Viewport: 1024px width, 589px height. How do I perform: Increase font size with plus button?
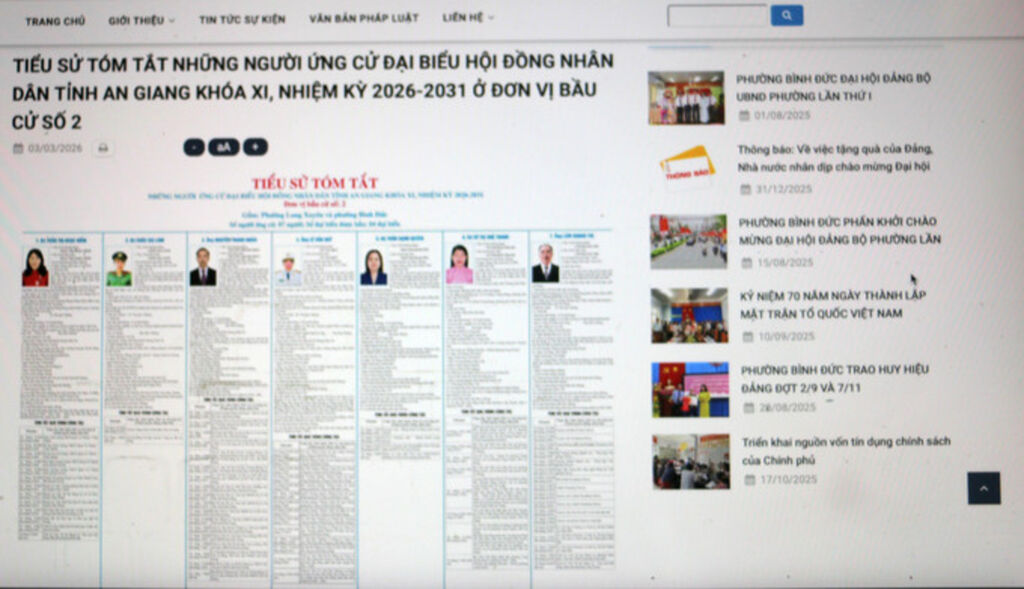pos(255,148)
